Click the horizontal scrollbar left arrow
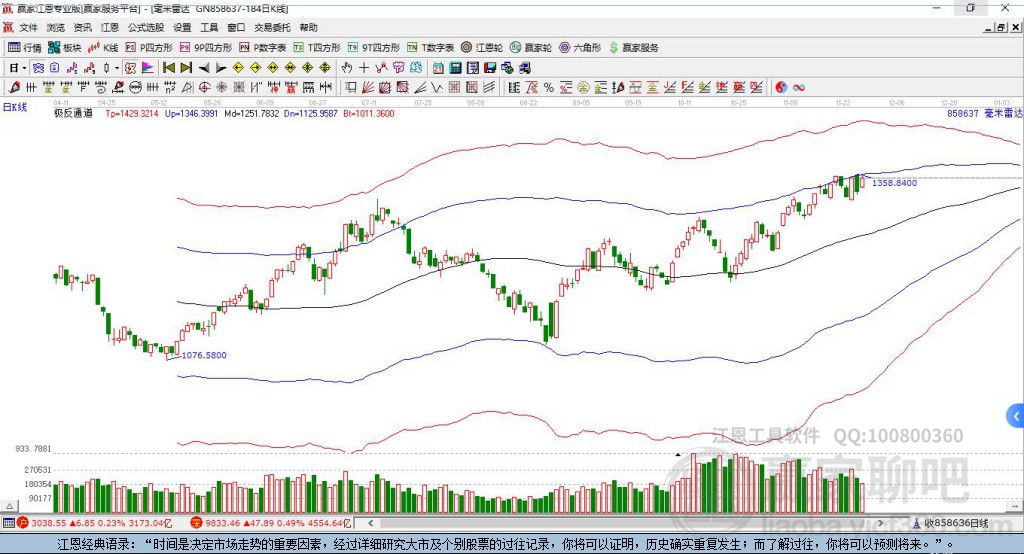The height and width of the screenshot is (554, 1024). 370,523
